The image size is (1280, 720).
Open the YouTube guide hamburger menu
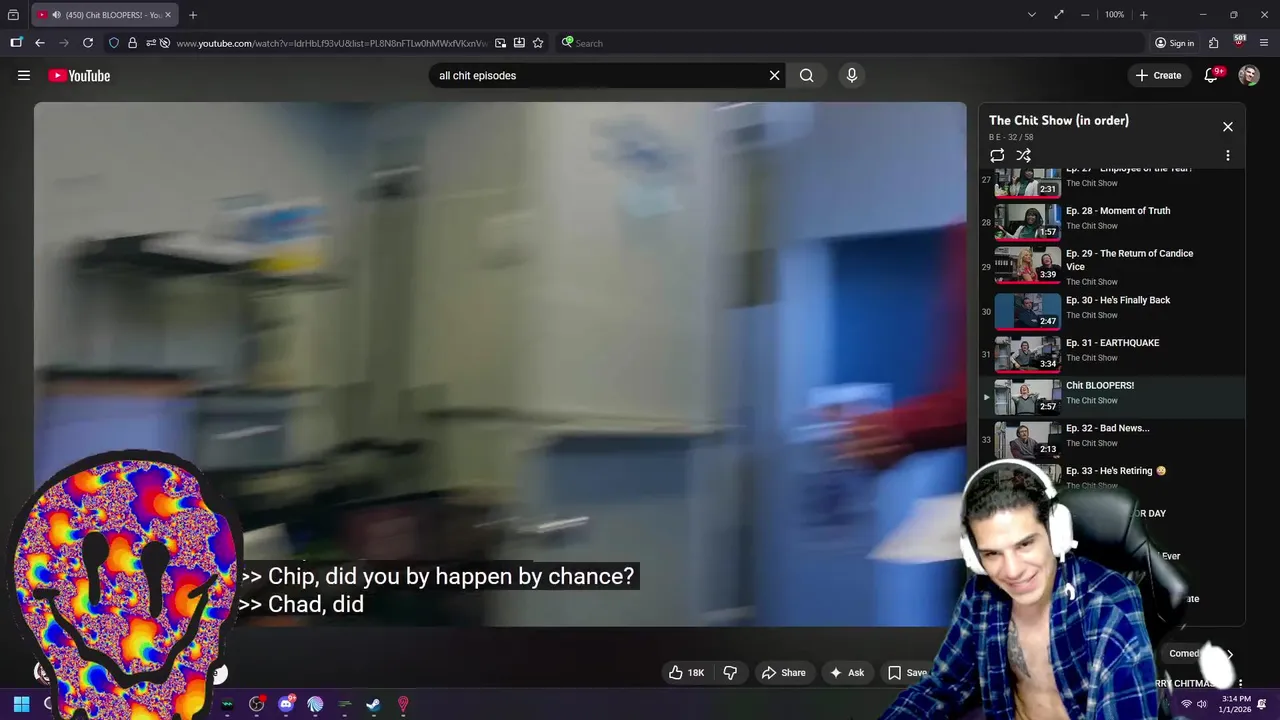24,75
